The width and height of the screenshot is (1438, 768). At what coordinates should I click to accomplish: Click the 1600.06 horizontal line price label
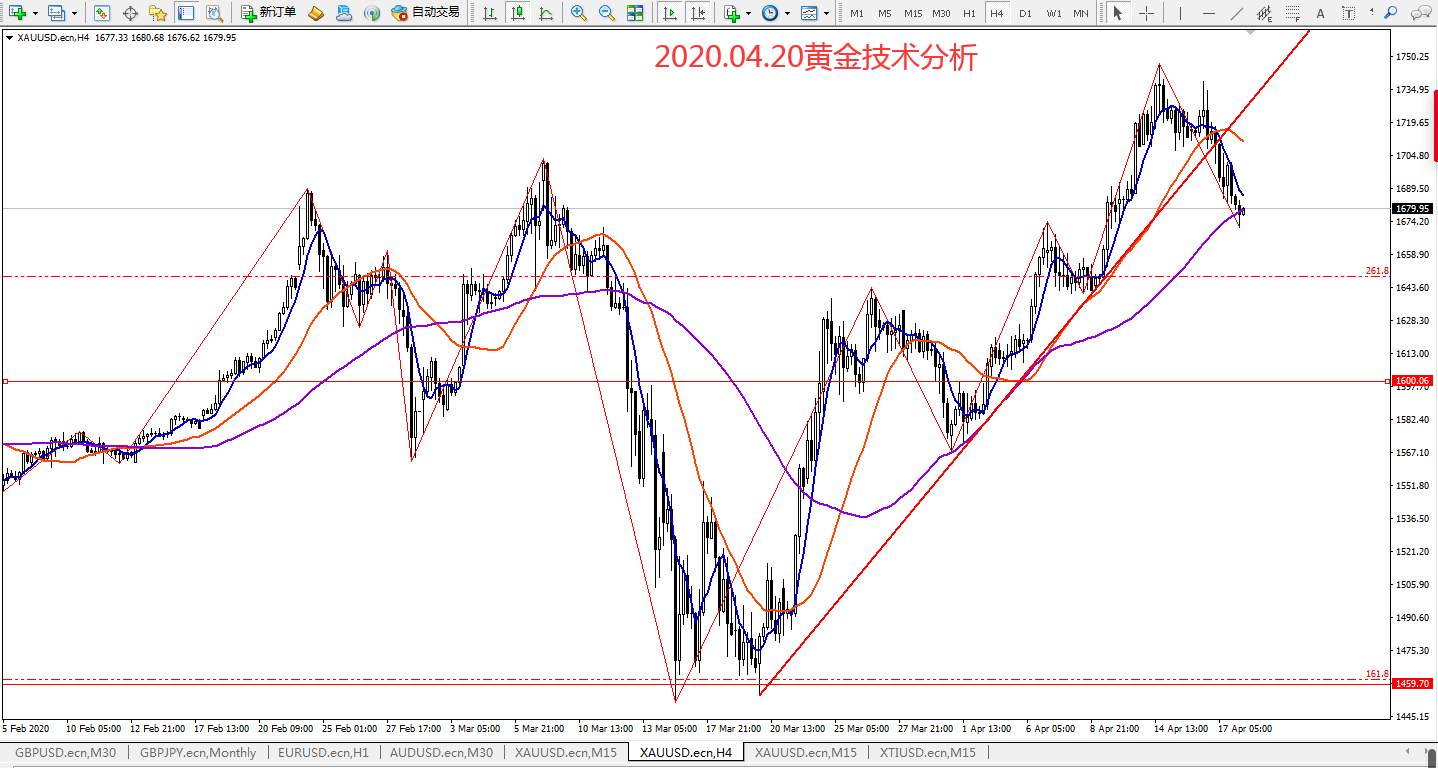pyautogui.click(x=1412, y=381)
